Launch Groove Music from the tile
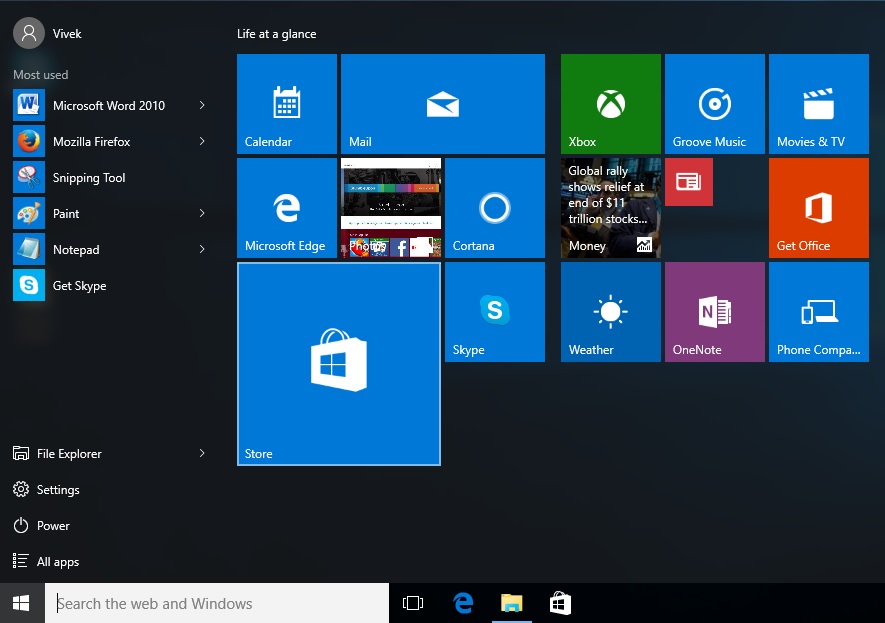Viewport: 885px width, 623px height. click(x=714, y=103)
